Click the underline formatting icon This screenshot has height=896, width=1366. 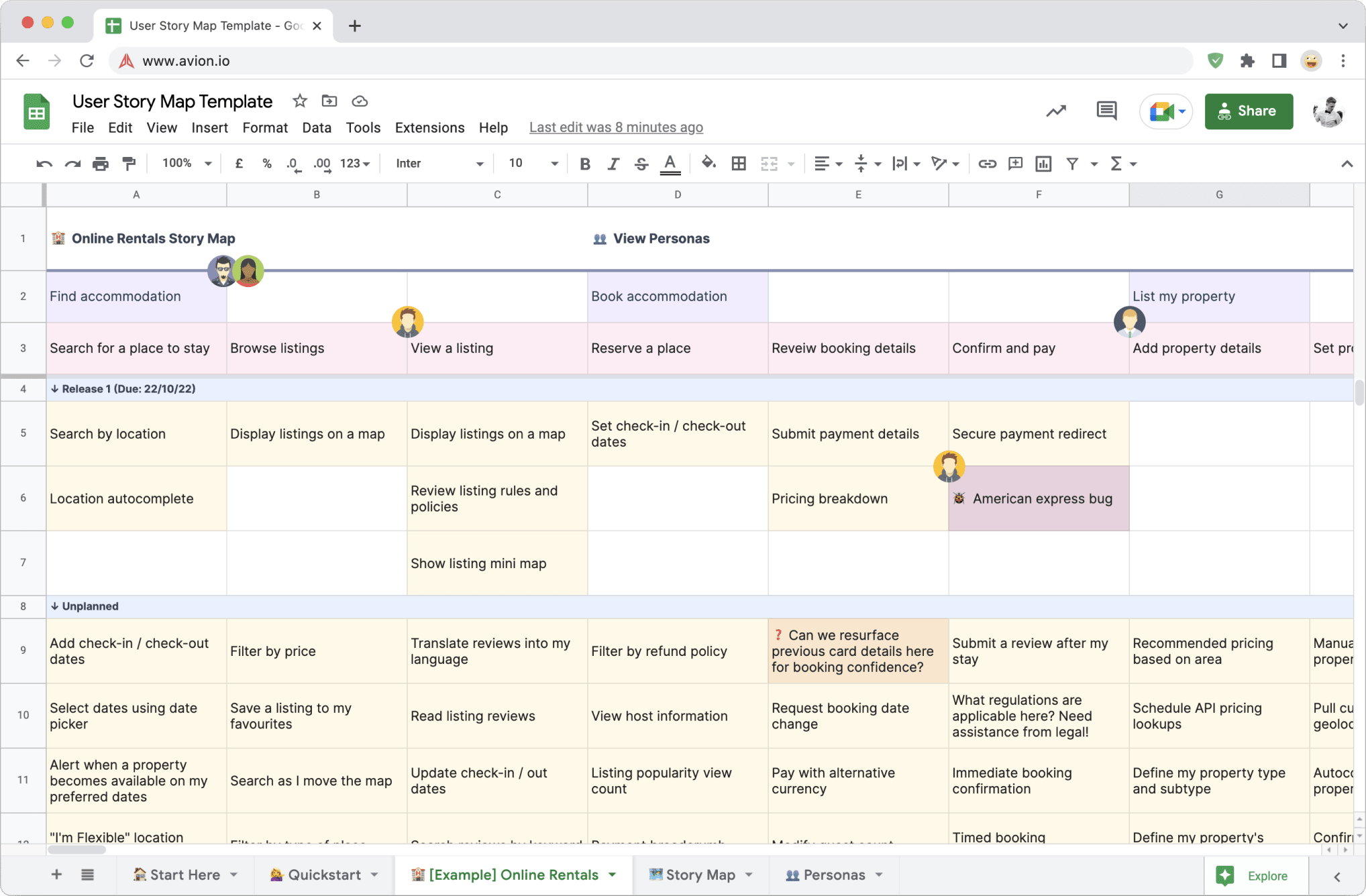(670, 163)
